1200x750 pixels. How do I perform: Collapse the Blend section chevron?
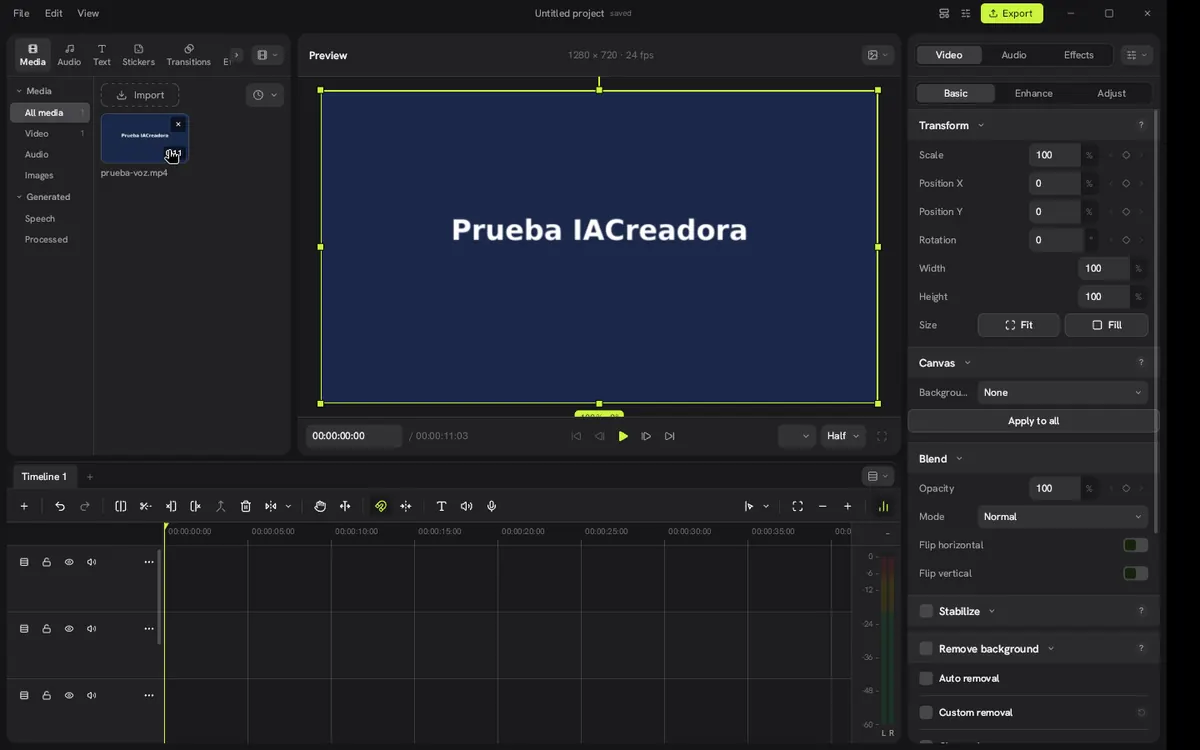tap(959, 459)
